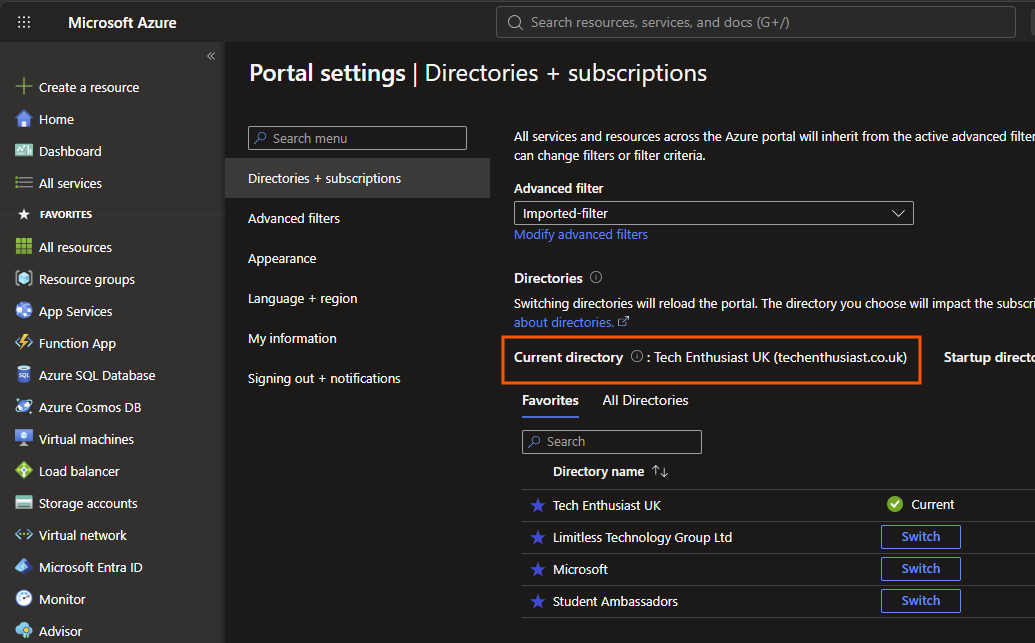The height and width of the screenshot is (643, 1035).
Task: Sort directories by Directory name column
Action: (x=610, y=471)
